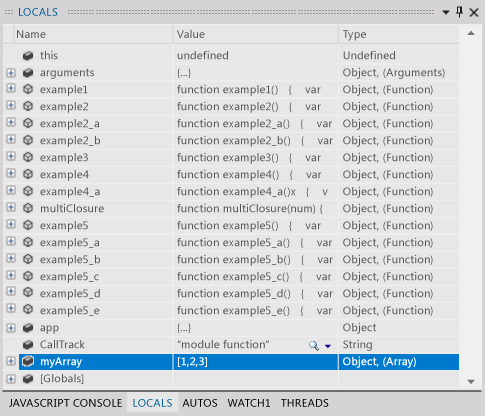Viewport: 485px width, 416px height.
Task: Open the Threads tab
Action: [305, 403]
